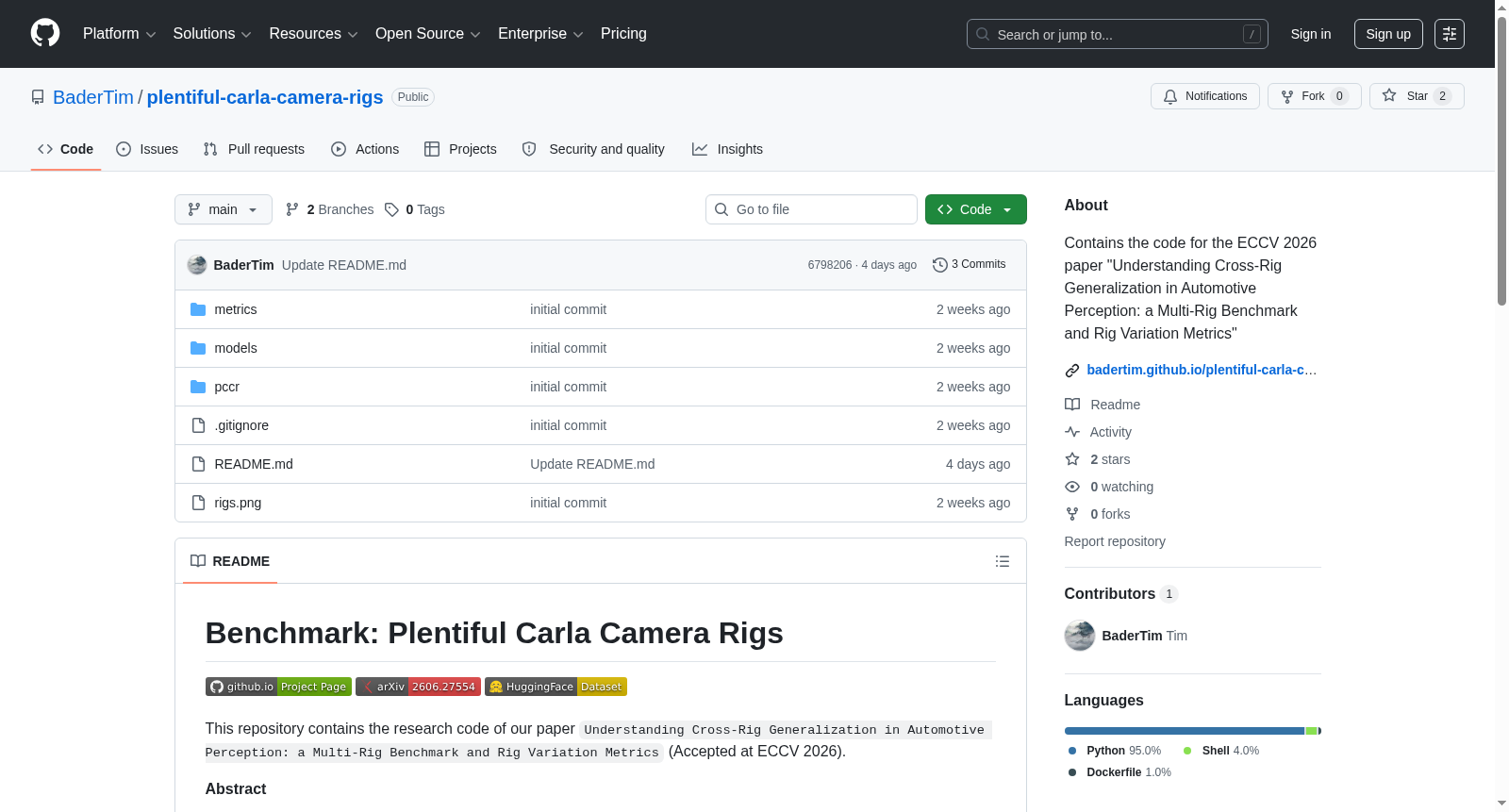Click the eye icon next to 0 watching
This screenshot has width=1509, height=812.
click(x=1072, y=487)
